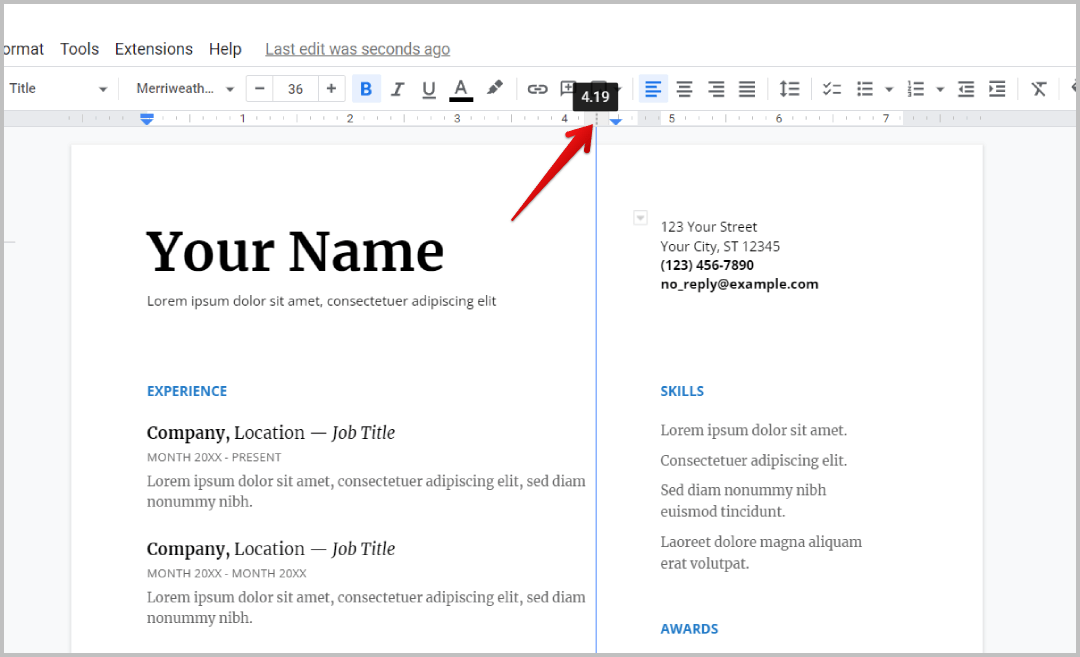This screenshot has height=657, width=1080.
Task: Click the insert link icon
Action: tap(538, 89)
